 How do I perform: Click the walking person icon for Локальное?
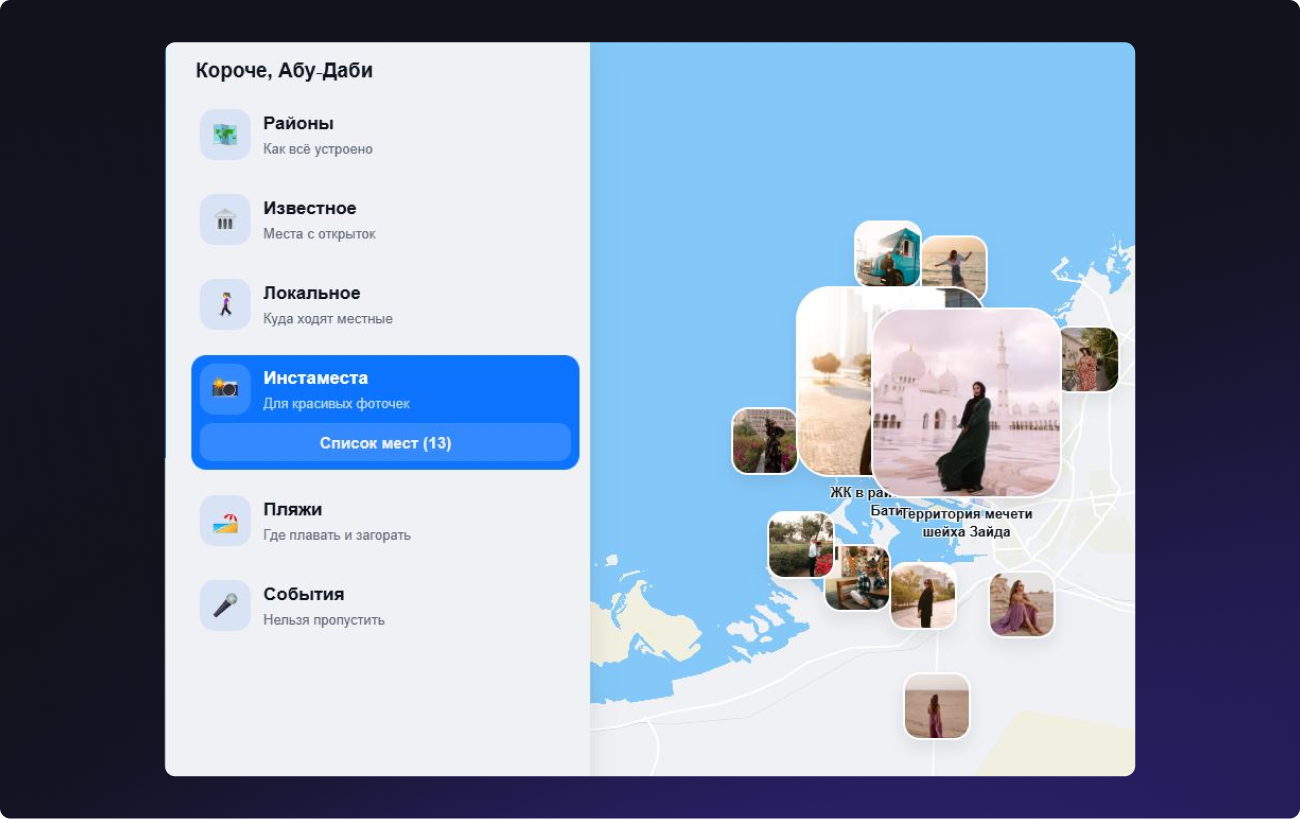(x=225, y=305)
